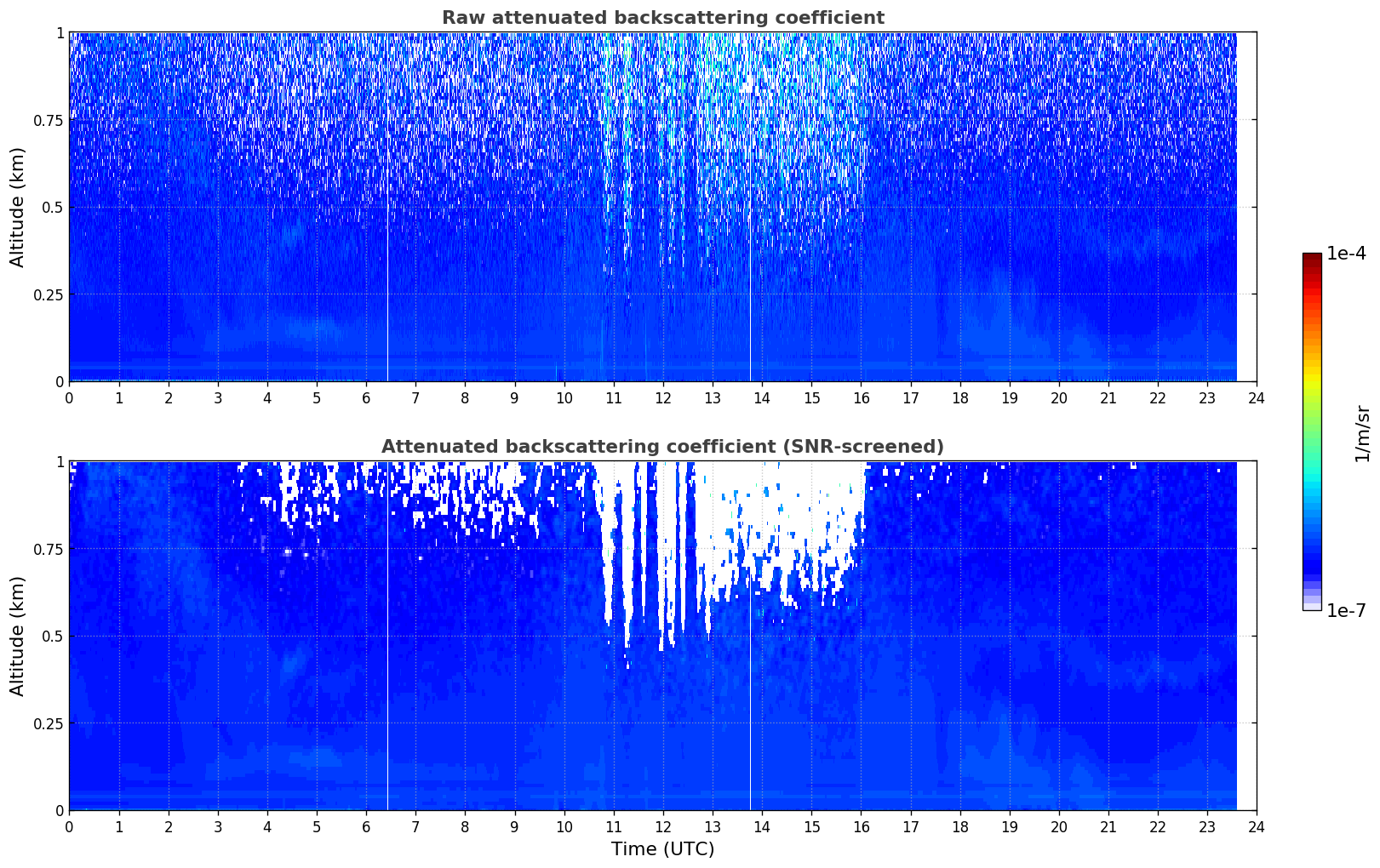Click the 0.25 altitude tick on the bottom plot
Screen dimensions: 1380x868
coord(48,723)
